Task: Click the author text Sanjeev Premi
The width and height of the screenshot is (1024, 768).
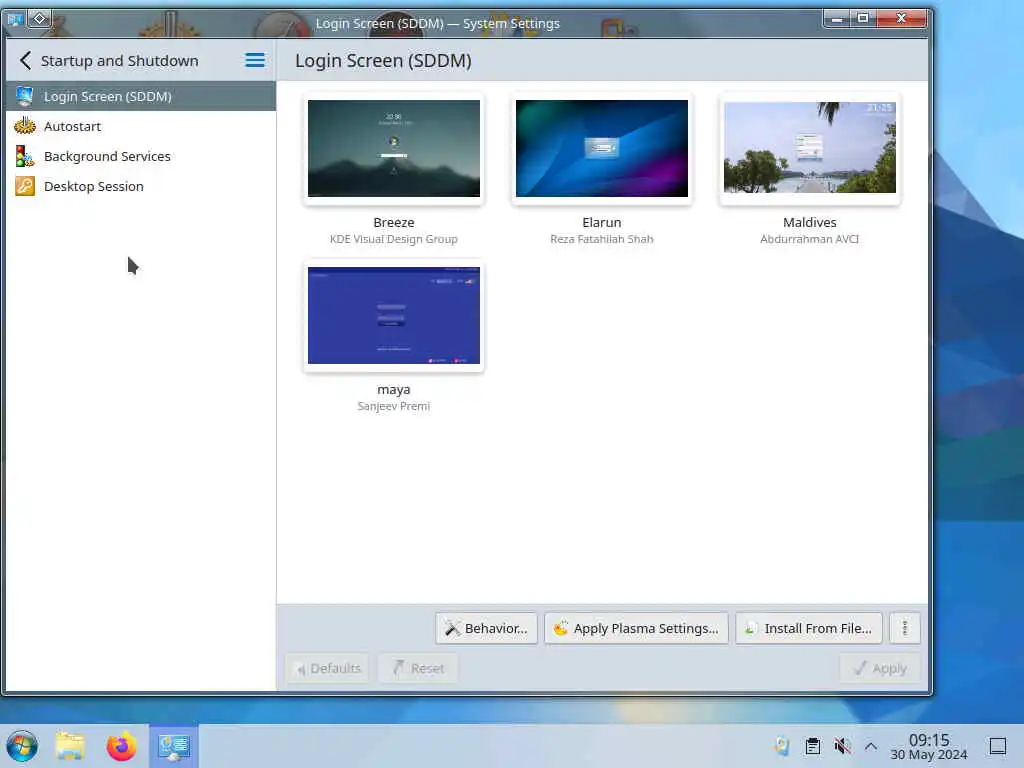Action: [394, 406]
